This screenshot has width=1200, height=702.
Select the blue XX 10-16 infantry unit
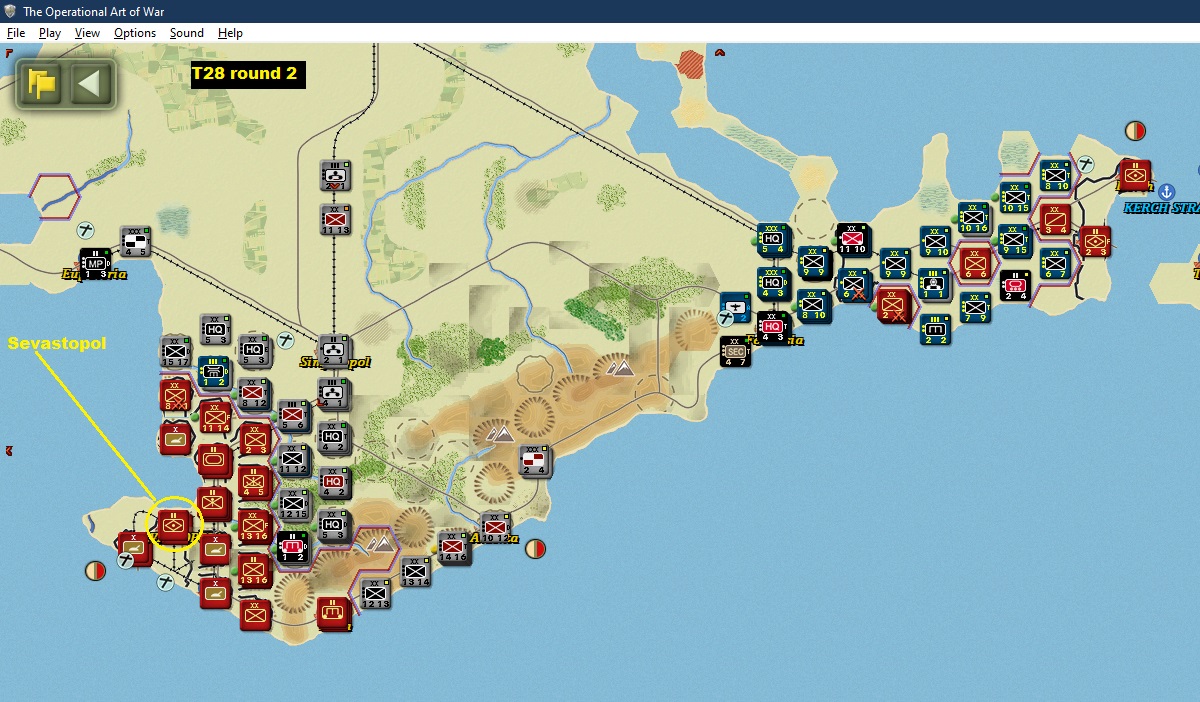pyautogui.click(x=974, y=219)
